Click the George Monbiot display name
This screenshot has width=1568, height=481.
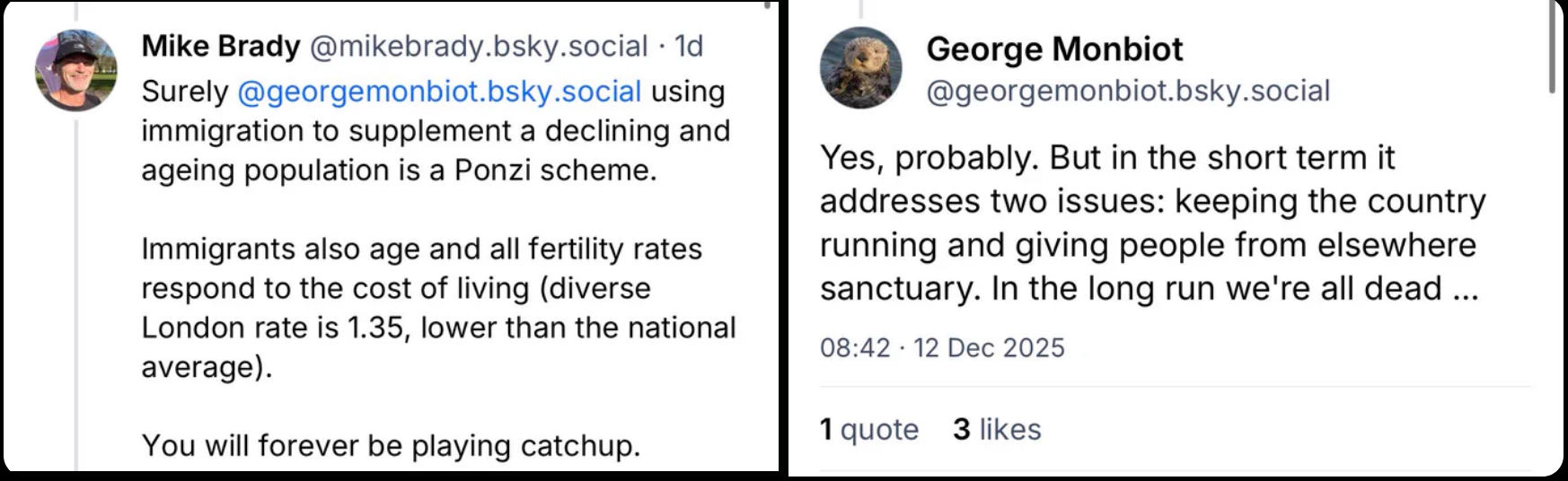click(x=1054, y=49)
